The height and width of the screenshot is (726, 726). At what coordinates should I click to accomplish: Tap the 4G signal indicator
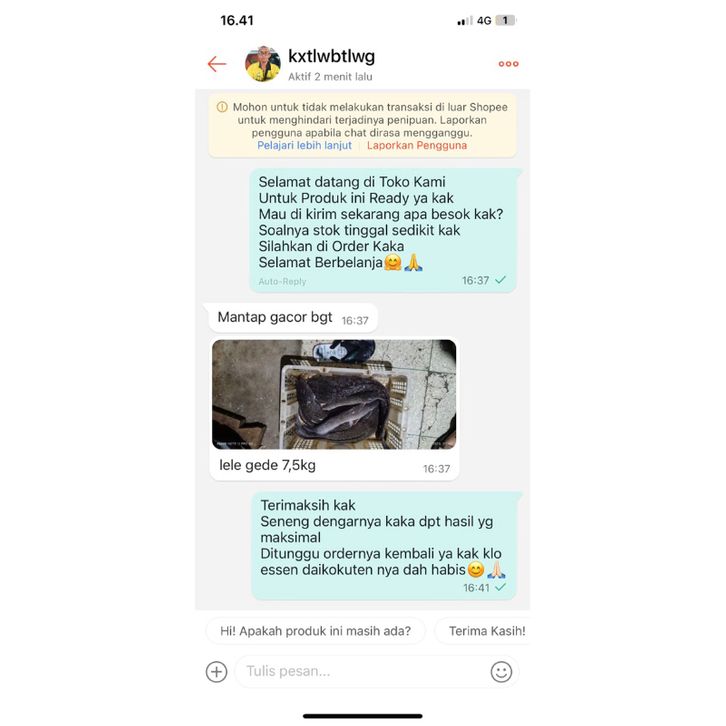coord(484,20)
